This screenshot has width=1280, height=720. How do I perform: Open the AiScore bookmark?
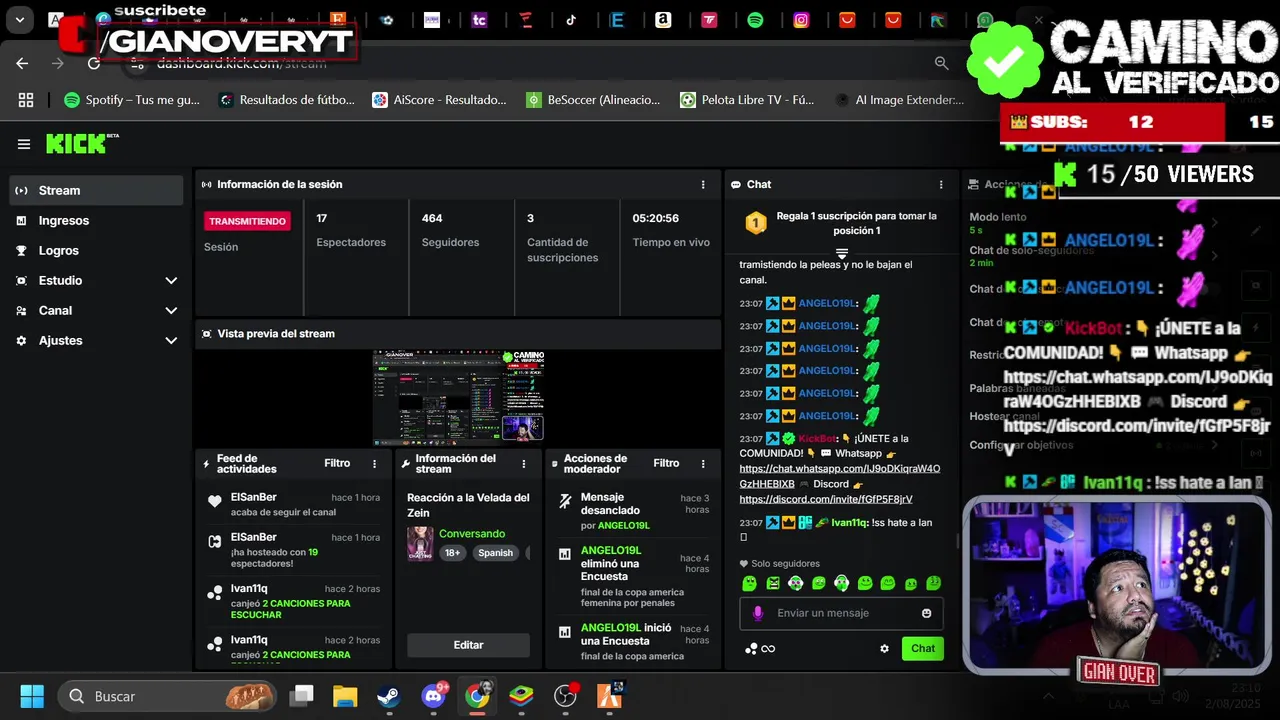pyautogui.click(x=440, y=100)
